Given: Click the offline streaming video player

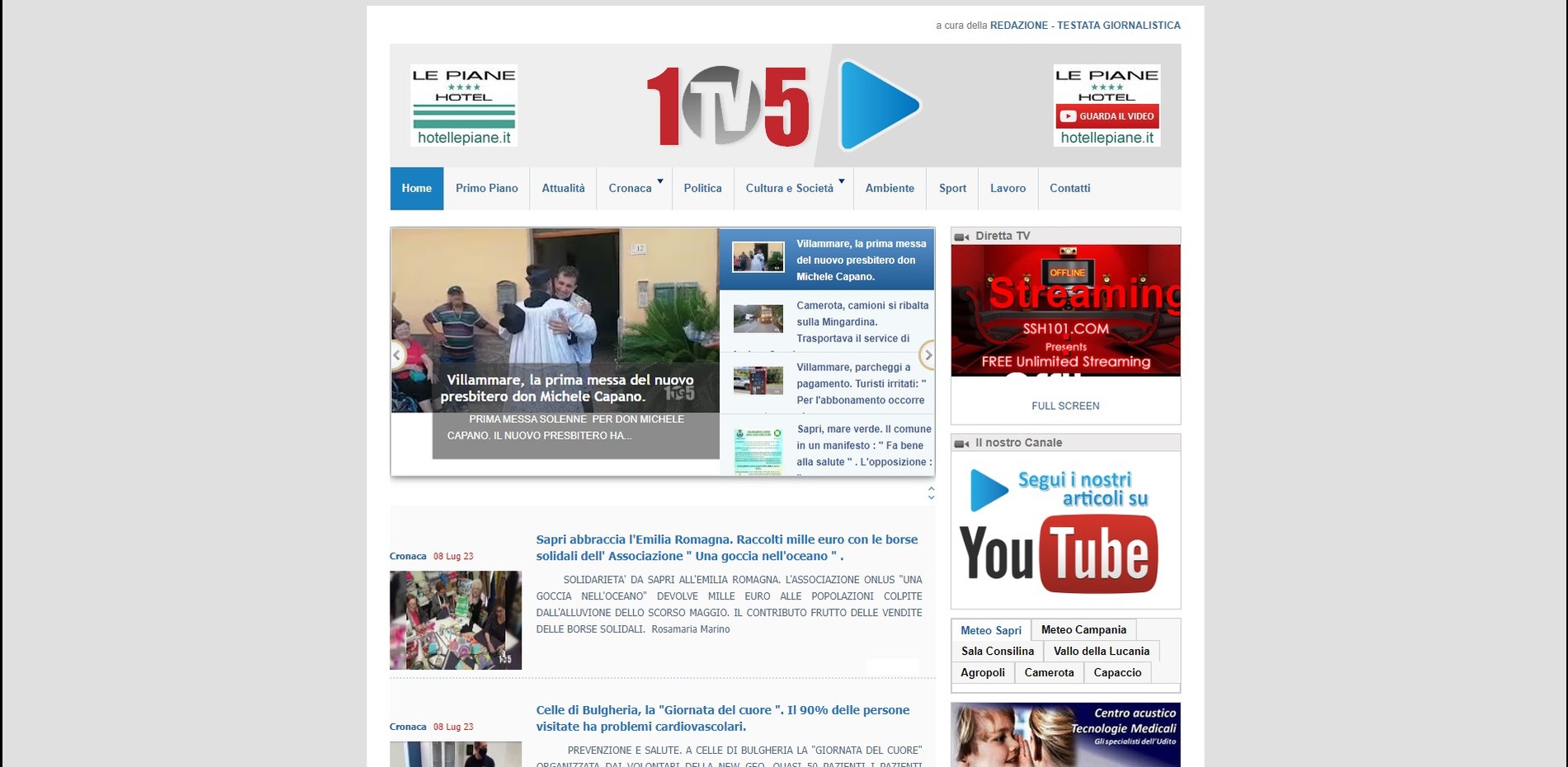Looking at the screenshot, I should (1065, 310).
